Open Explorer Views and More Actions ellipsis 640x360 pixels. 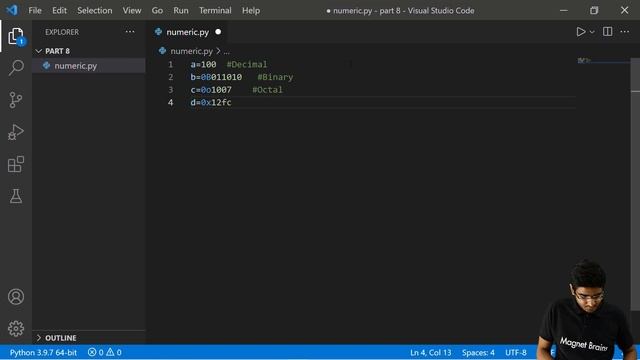point(130,32)
